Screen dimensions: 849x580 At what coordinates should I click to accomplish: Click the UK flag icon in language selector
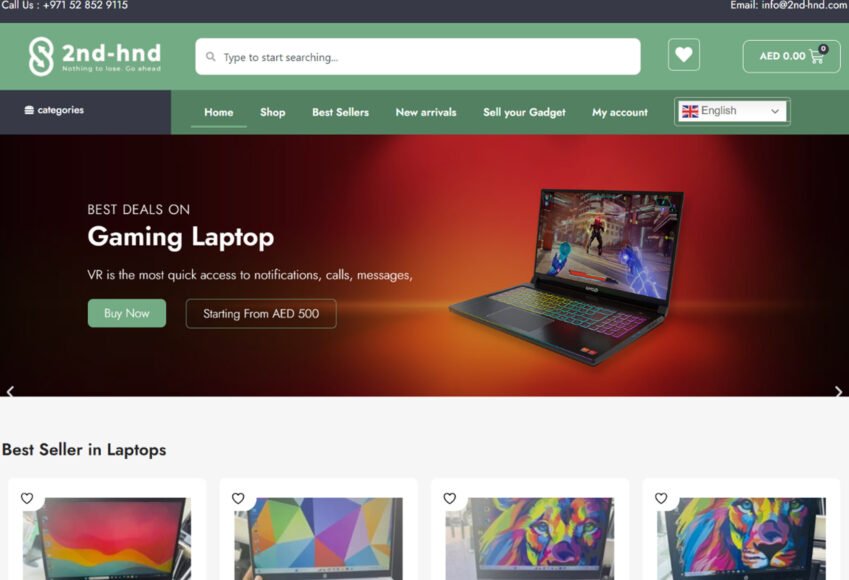pyautogui.click(x=690, y=111)
